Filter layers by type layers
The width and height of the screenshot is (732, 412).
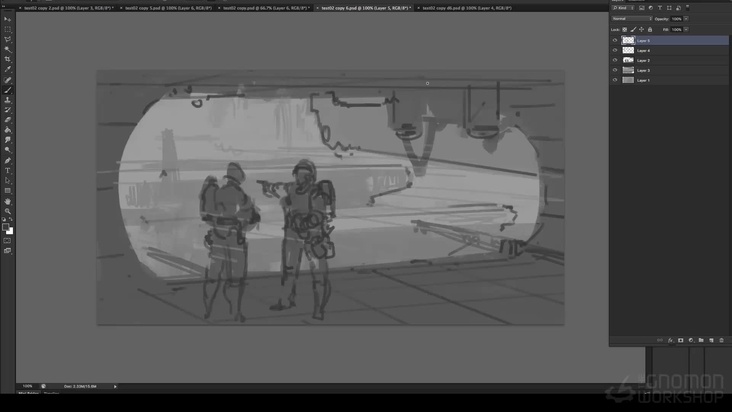pyautogui.click(x=660, y=8)
